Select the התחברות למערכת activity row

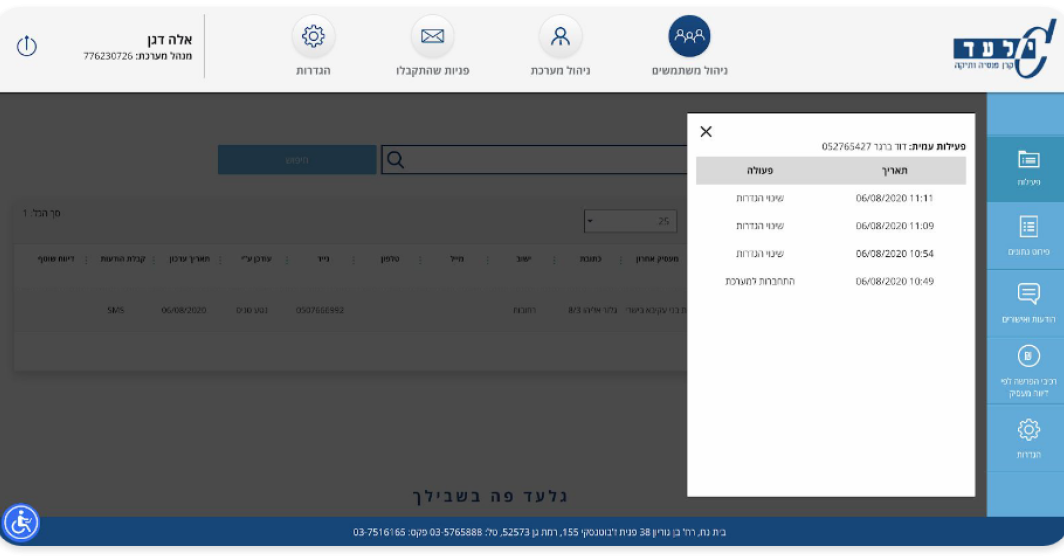pos(830,282)
